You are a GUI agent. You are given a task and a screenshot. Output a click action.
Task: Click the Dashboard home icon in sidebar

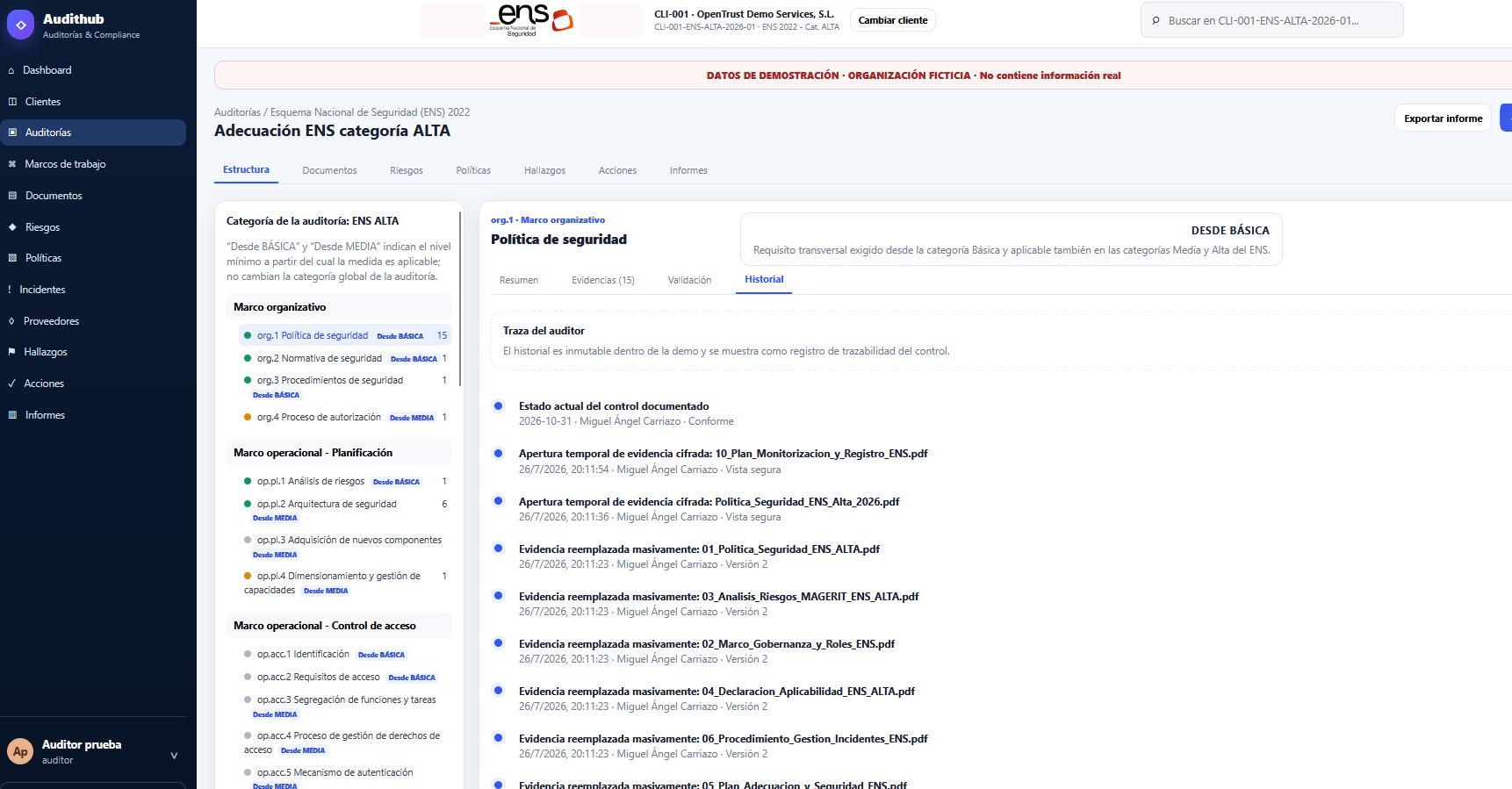coord(11,70)
